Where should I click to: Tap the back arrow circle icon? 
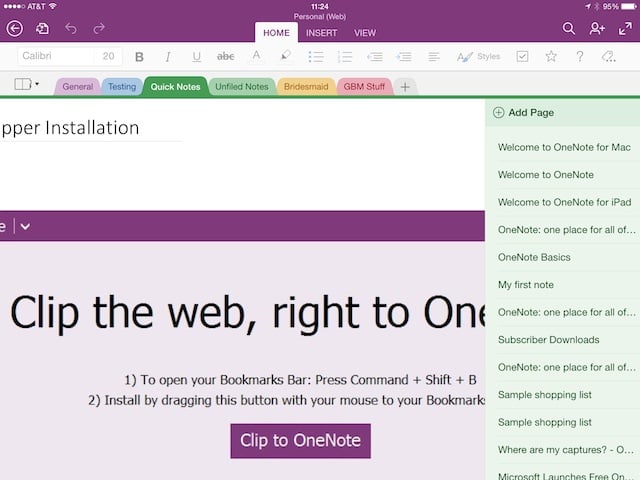pos(15,29)
